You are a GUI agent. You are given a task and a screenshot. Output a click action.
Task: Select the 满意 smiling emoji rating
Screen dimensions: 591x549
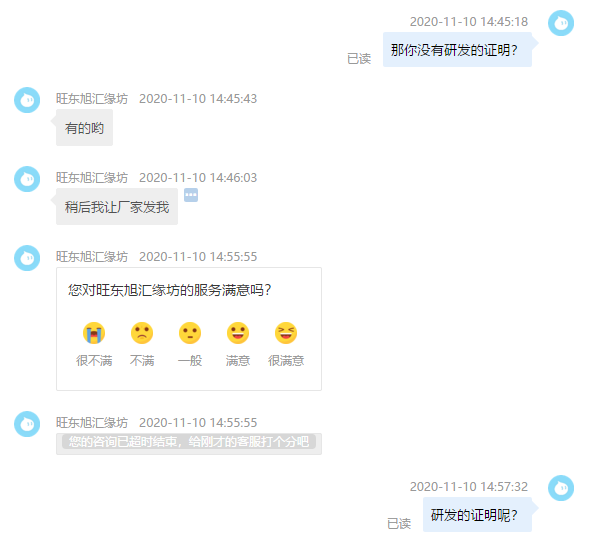[x=238, y=333]
